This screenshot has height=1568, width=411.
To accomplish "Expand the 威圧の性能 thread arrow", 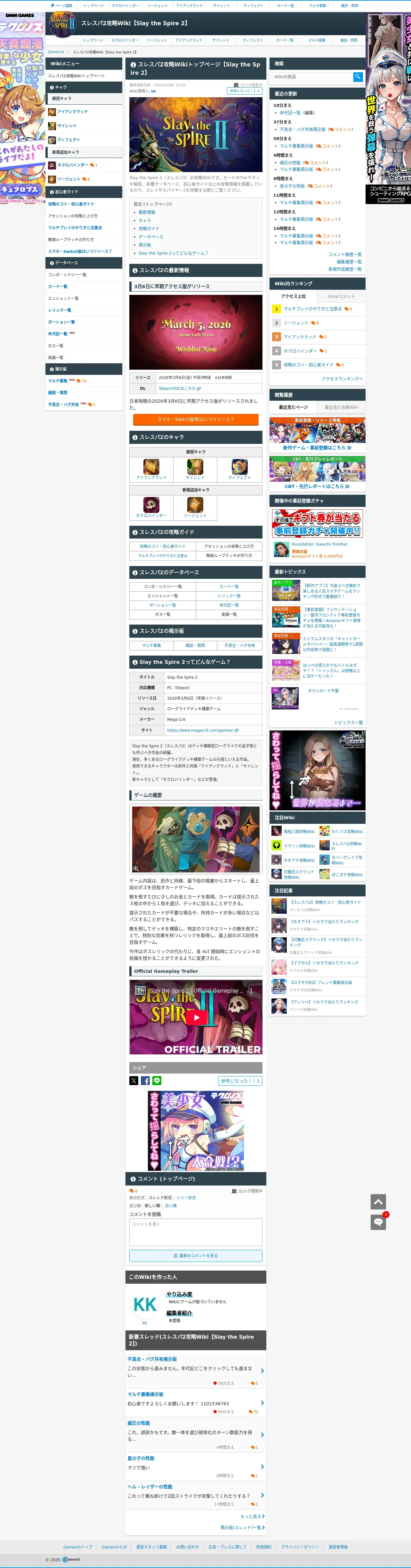I will coord(262,1435).
